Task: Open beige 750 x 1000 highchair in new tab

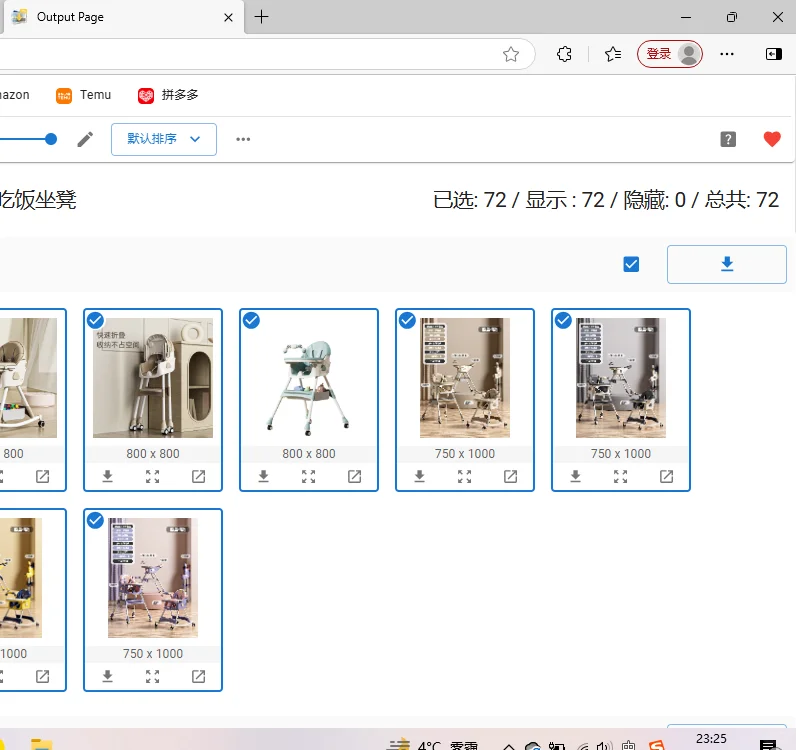Action: [x=510, y=476]
